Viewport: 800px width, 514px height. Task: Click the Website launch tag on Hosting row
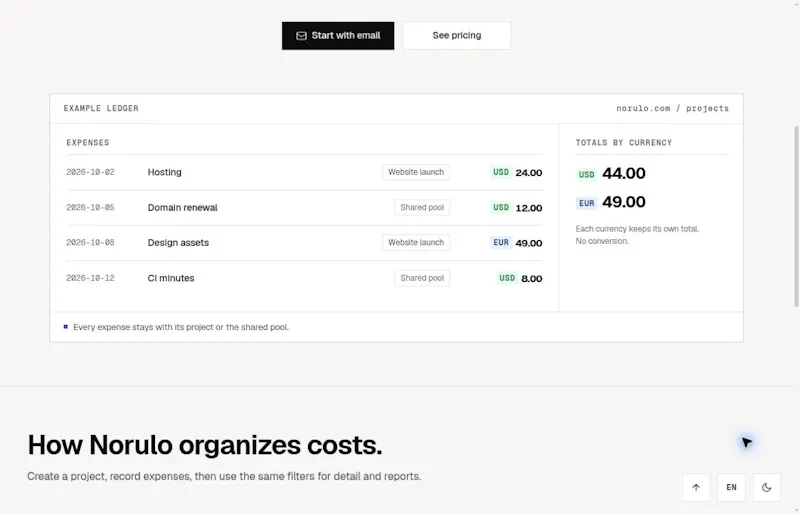click(416, 172)
